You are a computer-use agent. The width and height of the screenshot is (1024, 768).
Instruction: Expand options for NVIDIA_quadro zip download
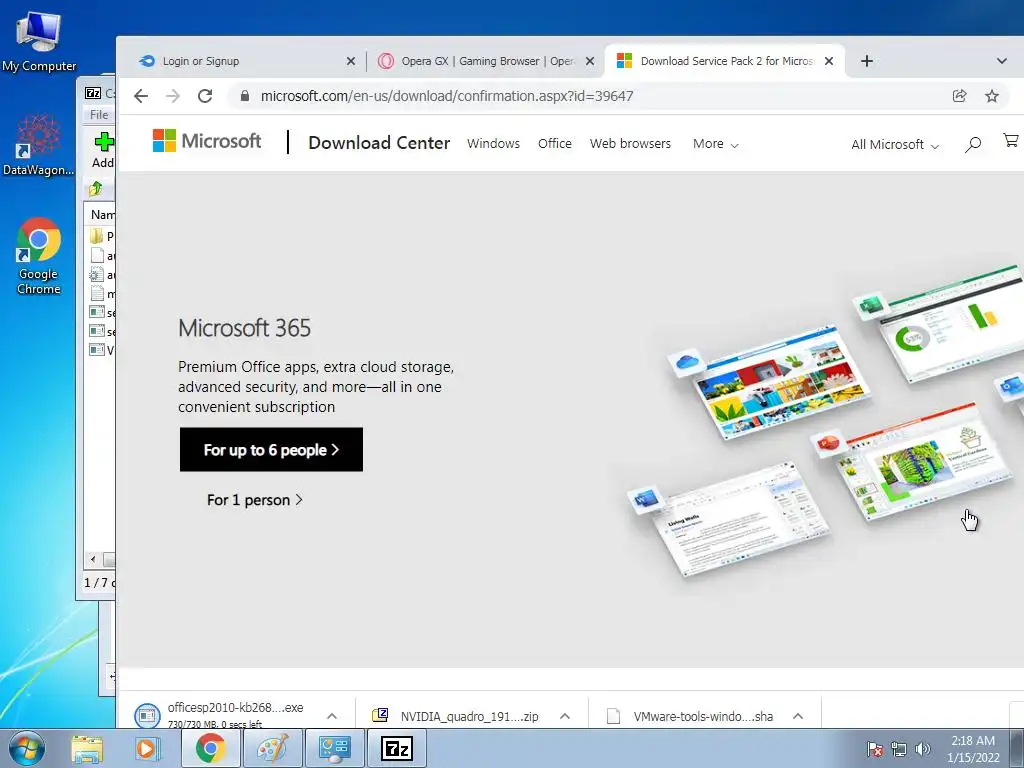[565, 716]
